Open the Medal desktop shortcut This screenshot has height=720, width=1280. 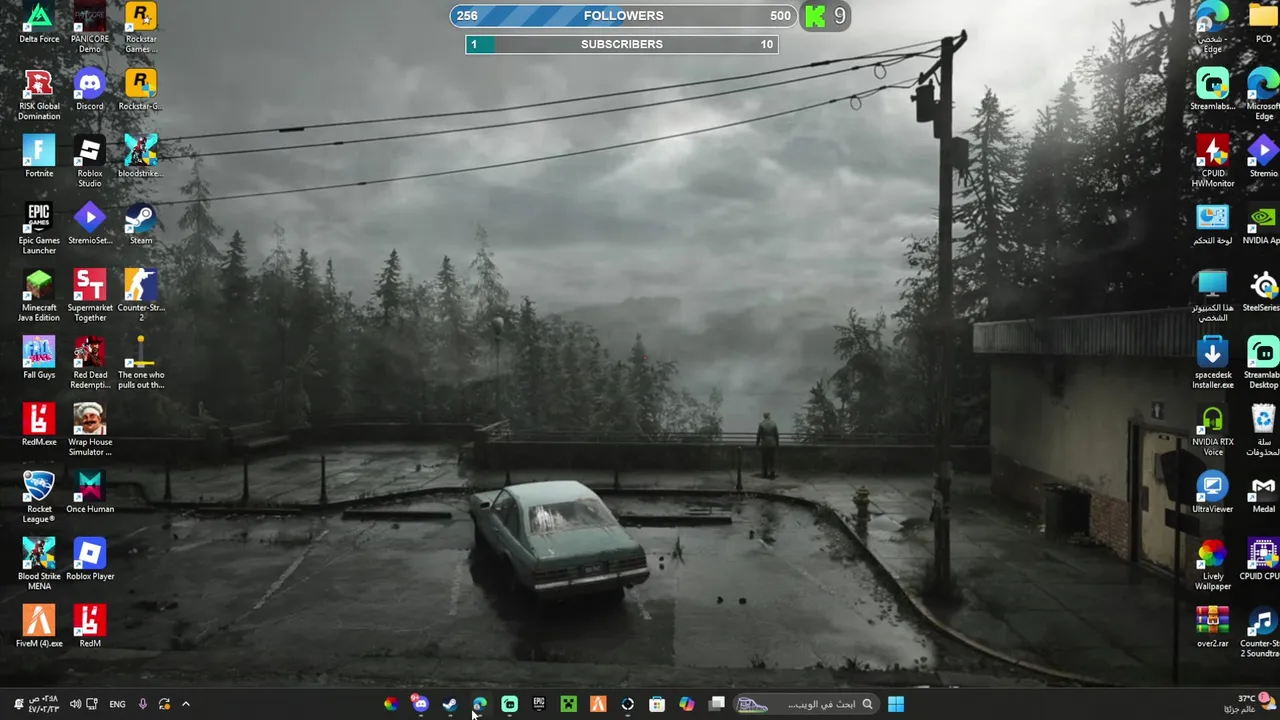pyautogui.click(x=1263, y=492)
